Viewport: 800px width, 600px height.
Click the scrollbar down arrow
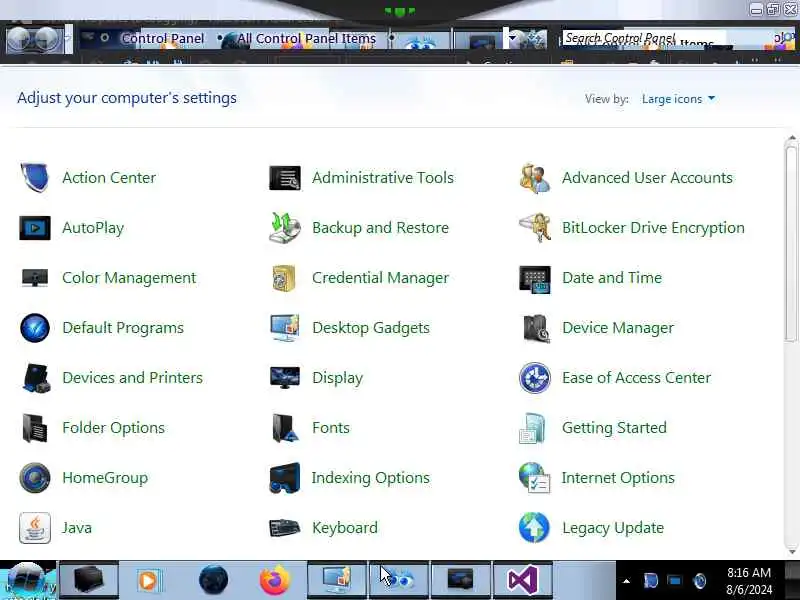(792, 552)
